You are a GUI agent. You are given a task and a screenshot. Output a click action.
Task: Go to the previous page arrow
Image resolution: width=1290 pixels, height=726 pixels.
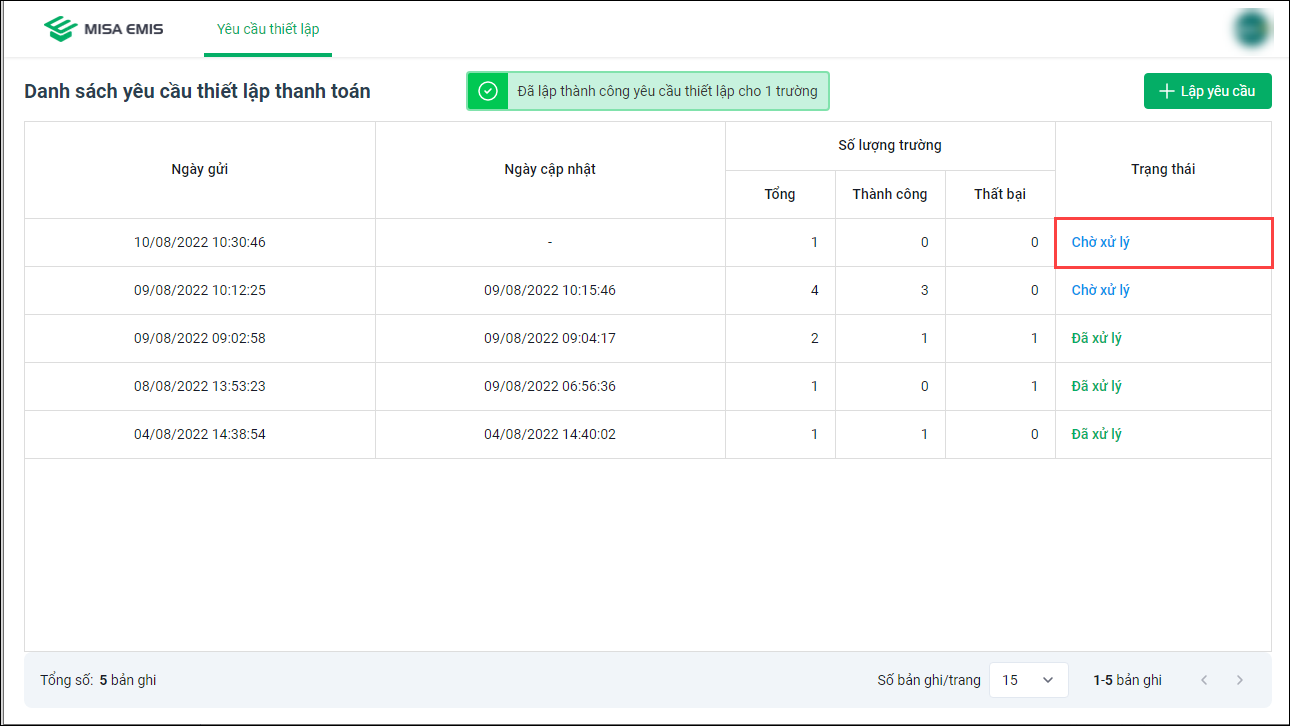click(1204, 680)
